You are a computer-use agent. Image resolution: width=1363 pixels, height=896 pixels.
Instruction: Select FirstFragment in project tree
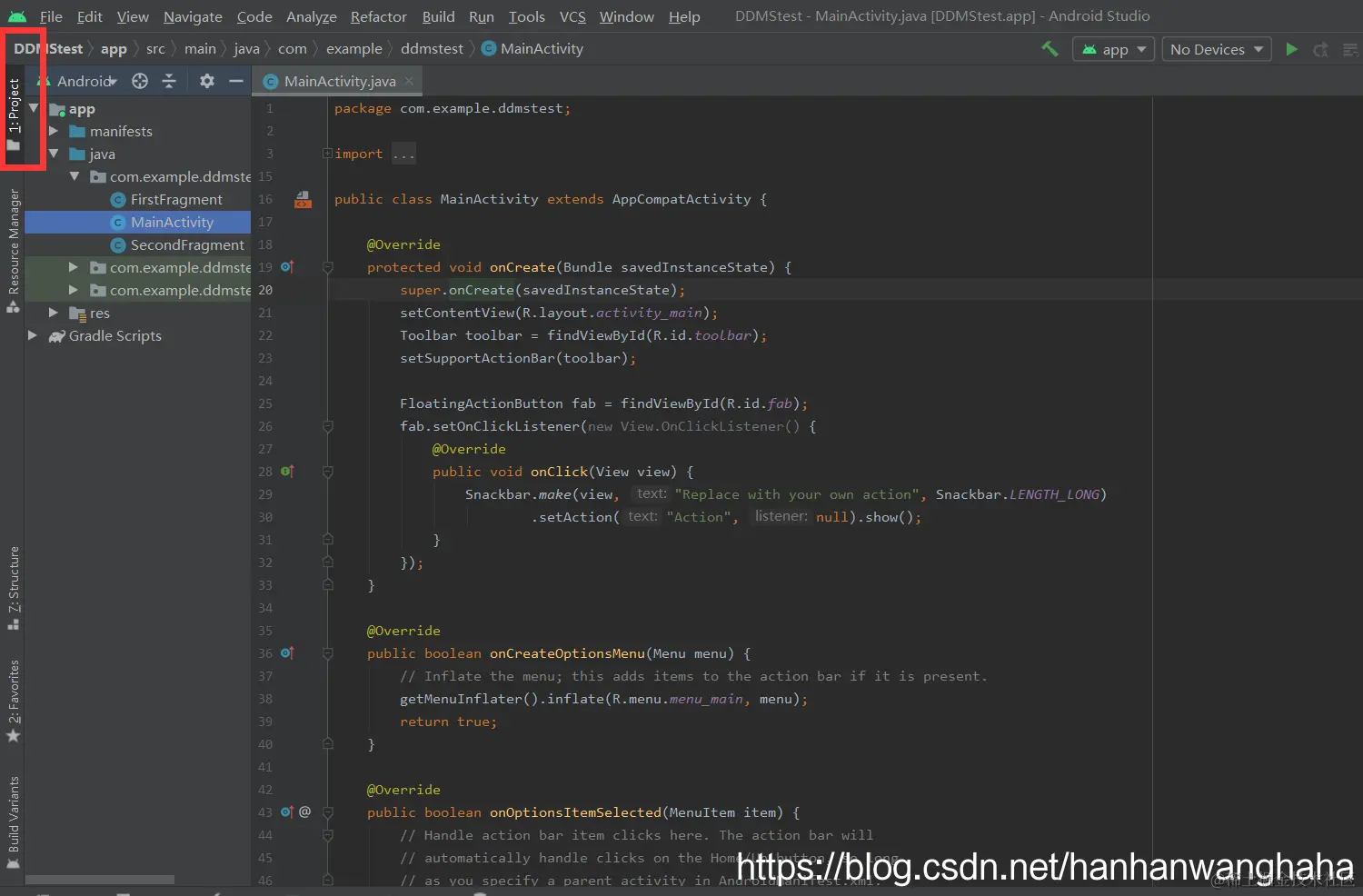176,199
